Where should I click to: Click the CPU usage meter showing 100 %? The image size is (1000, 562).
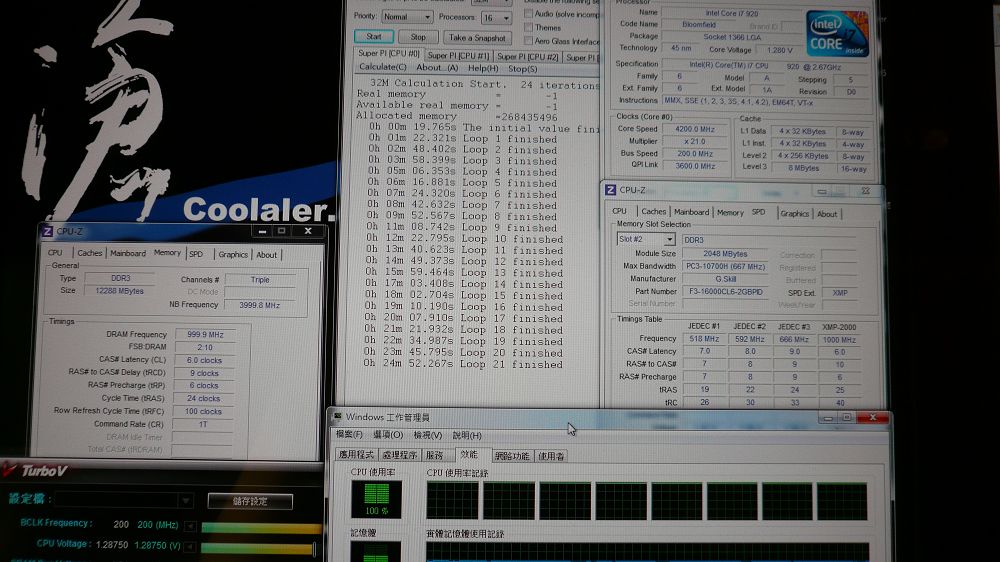coord(376,499)
